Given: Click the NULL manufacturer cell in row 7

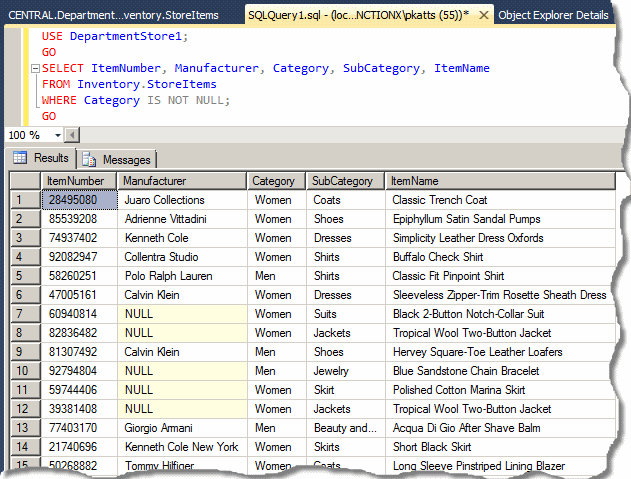Looking at the screenshot, I should click(182, 314).
